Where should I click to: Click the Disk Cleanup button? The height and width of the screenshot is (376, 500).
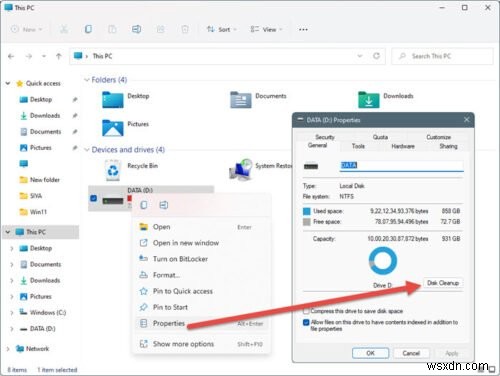click(x=443, y=283)
